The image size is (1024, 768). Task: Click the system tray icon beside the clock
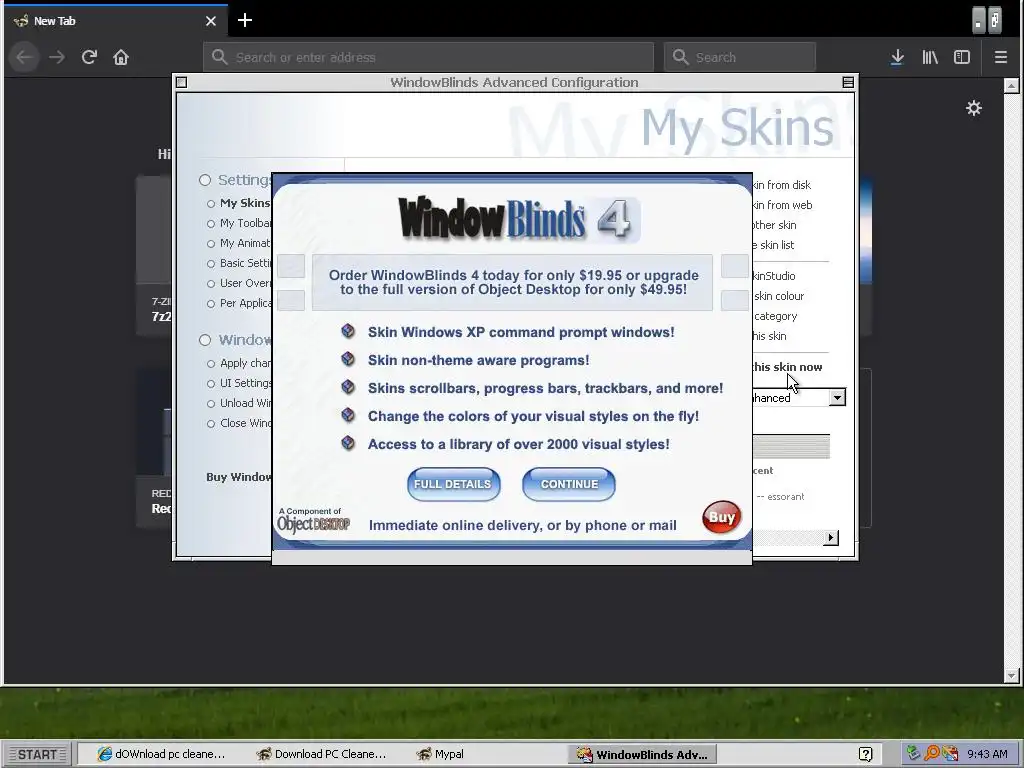click(x=950, y=754)
